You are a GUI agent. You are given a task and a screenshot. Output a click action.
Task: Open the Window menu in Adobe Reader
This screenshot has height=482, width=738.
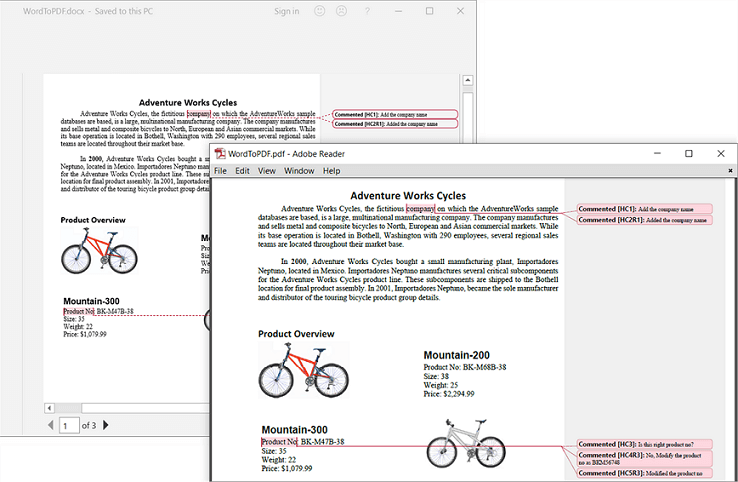pos(299,171)
